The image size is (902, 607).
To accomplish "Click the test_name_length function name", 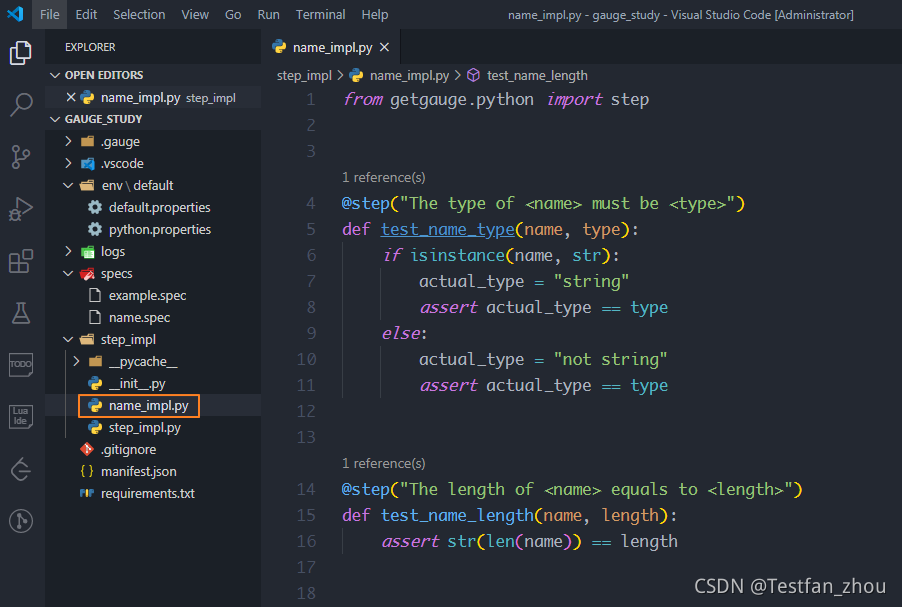I will point(457,515).
